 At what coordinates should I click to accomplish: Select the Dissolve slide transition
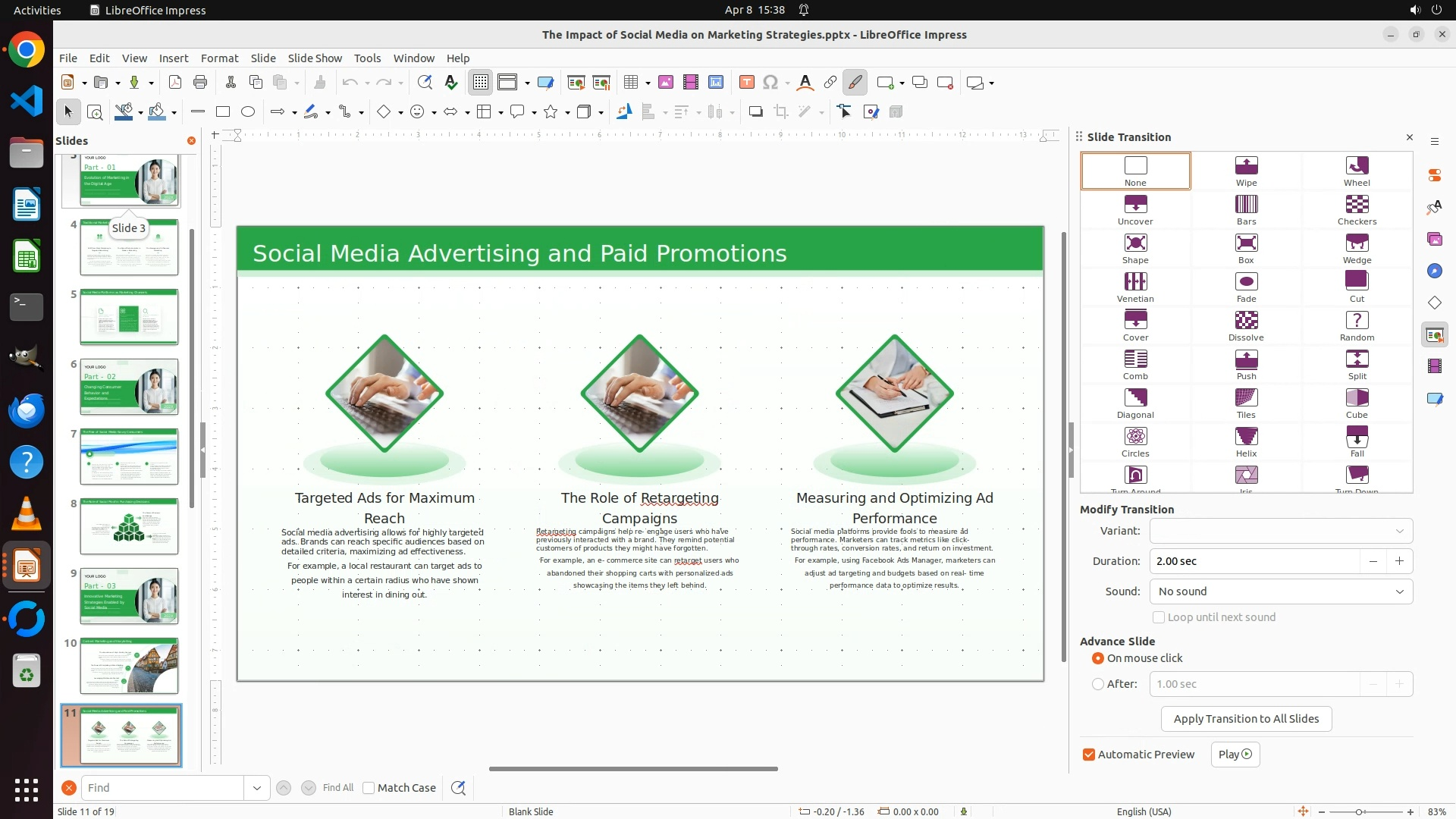(x=1246, y=325)
